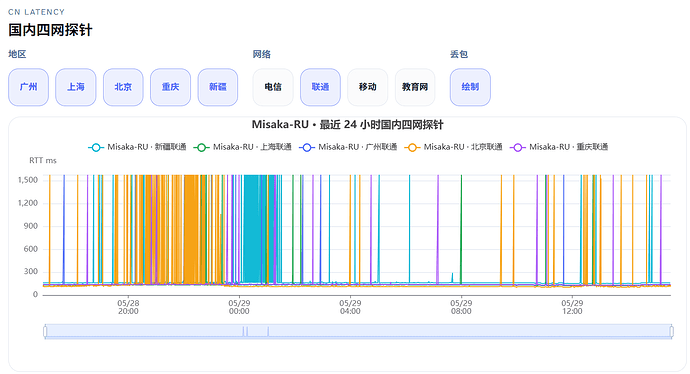Click the 05/29 08:00 axis label
The image size is (690, 374).
(461, 307)
